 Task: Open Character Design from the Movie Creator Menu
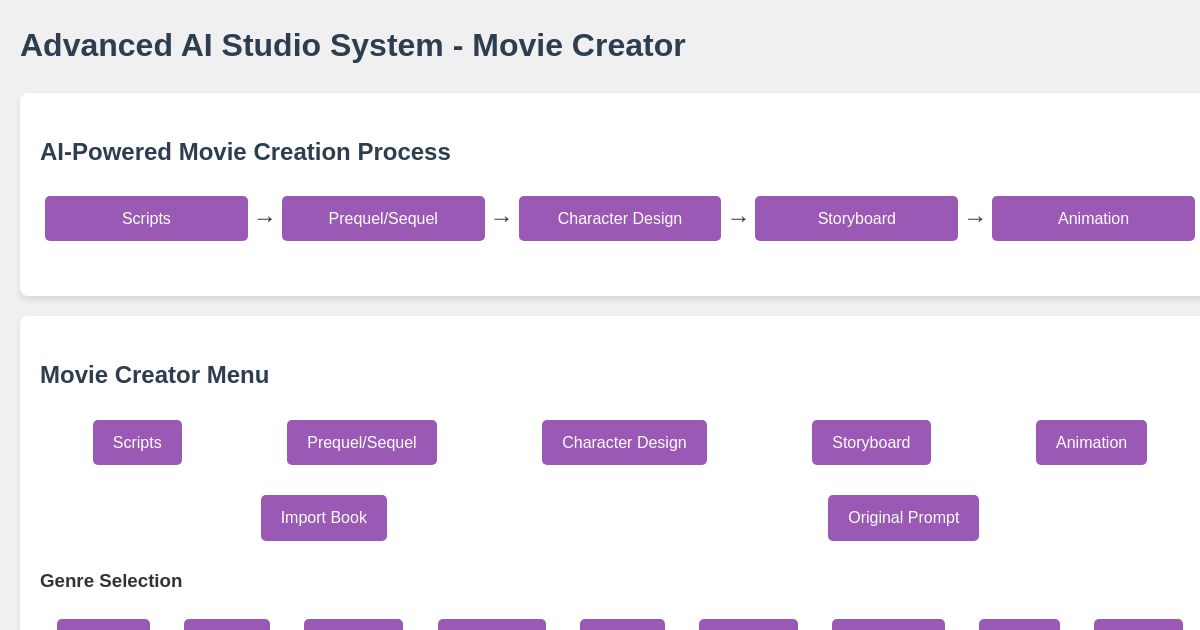click(624, 442)
